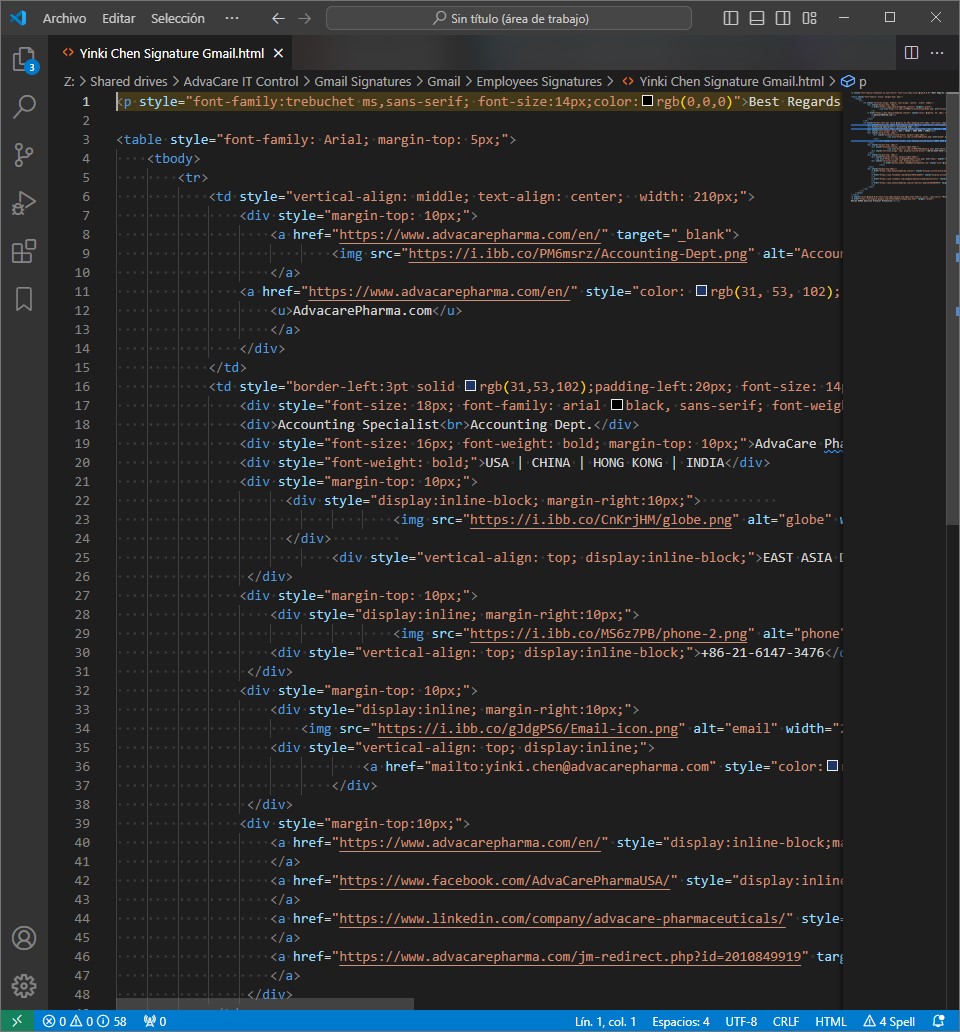Image resolution: width=960 pixels, height=1032 pixels.
Task: Go back with the left arrow
Action: click(x=278, y=18)
